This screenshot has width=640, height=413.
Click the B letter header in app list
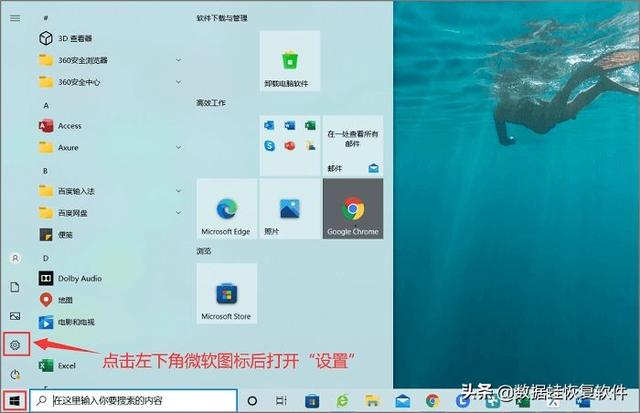pos(46,171)
